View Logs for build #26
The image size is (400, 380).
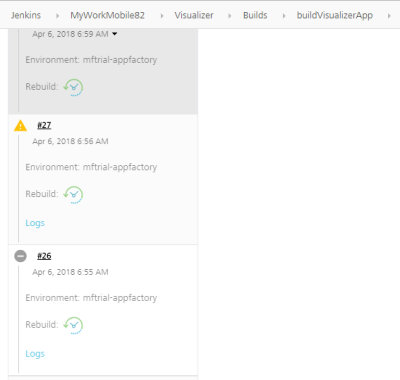[x=35, y=354]
